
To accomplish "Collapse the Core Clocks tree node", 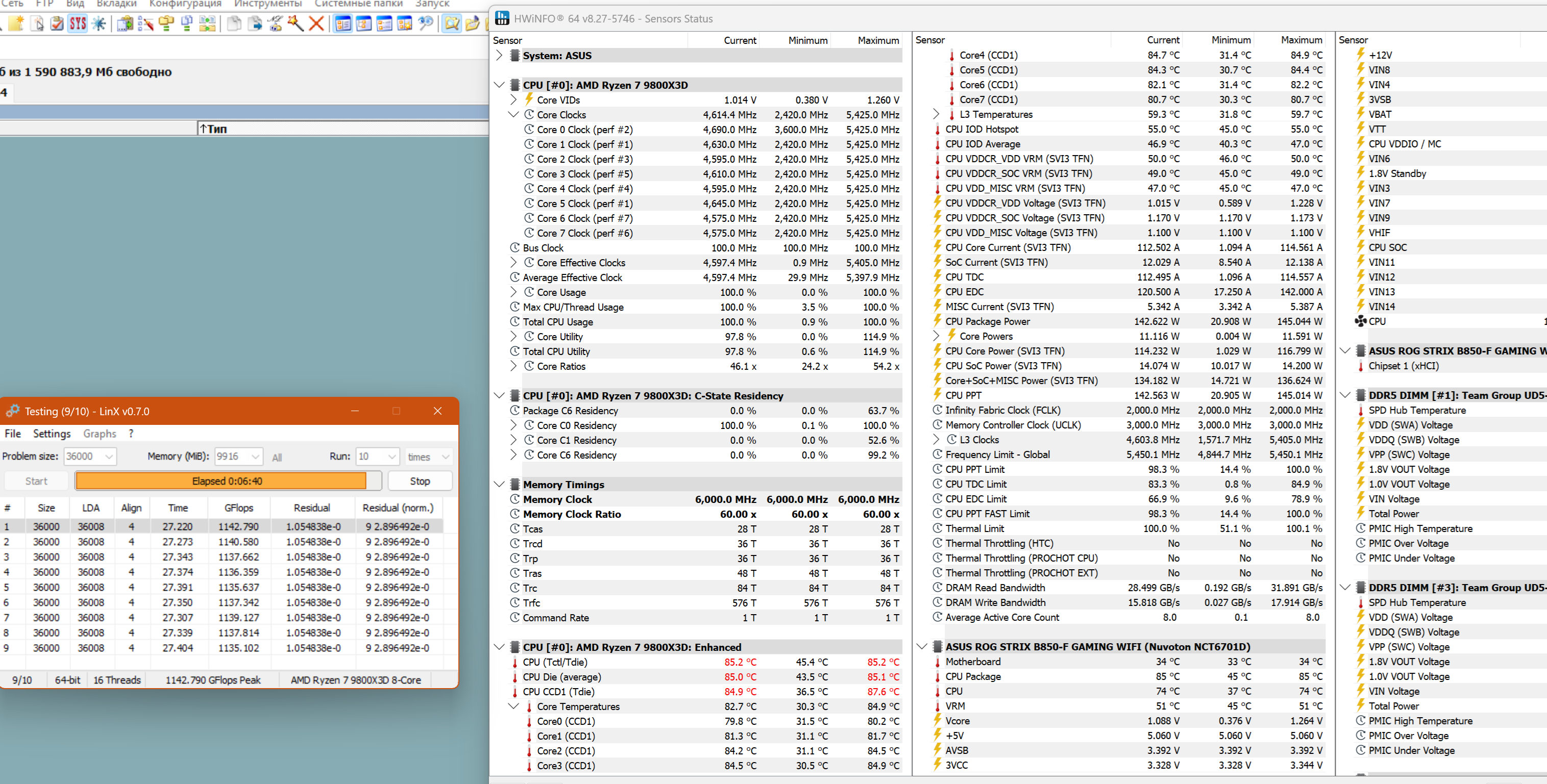I will (513, 115).
